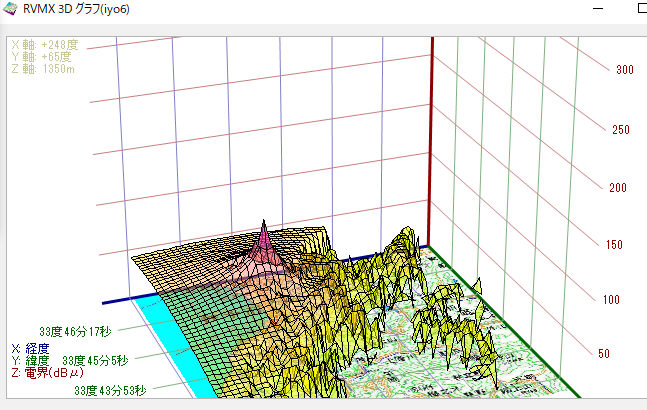Click latitude label 33度43分53秒
Screen dimensions: 647x410
click(x=109, y=391)
